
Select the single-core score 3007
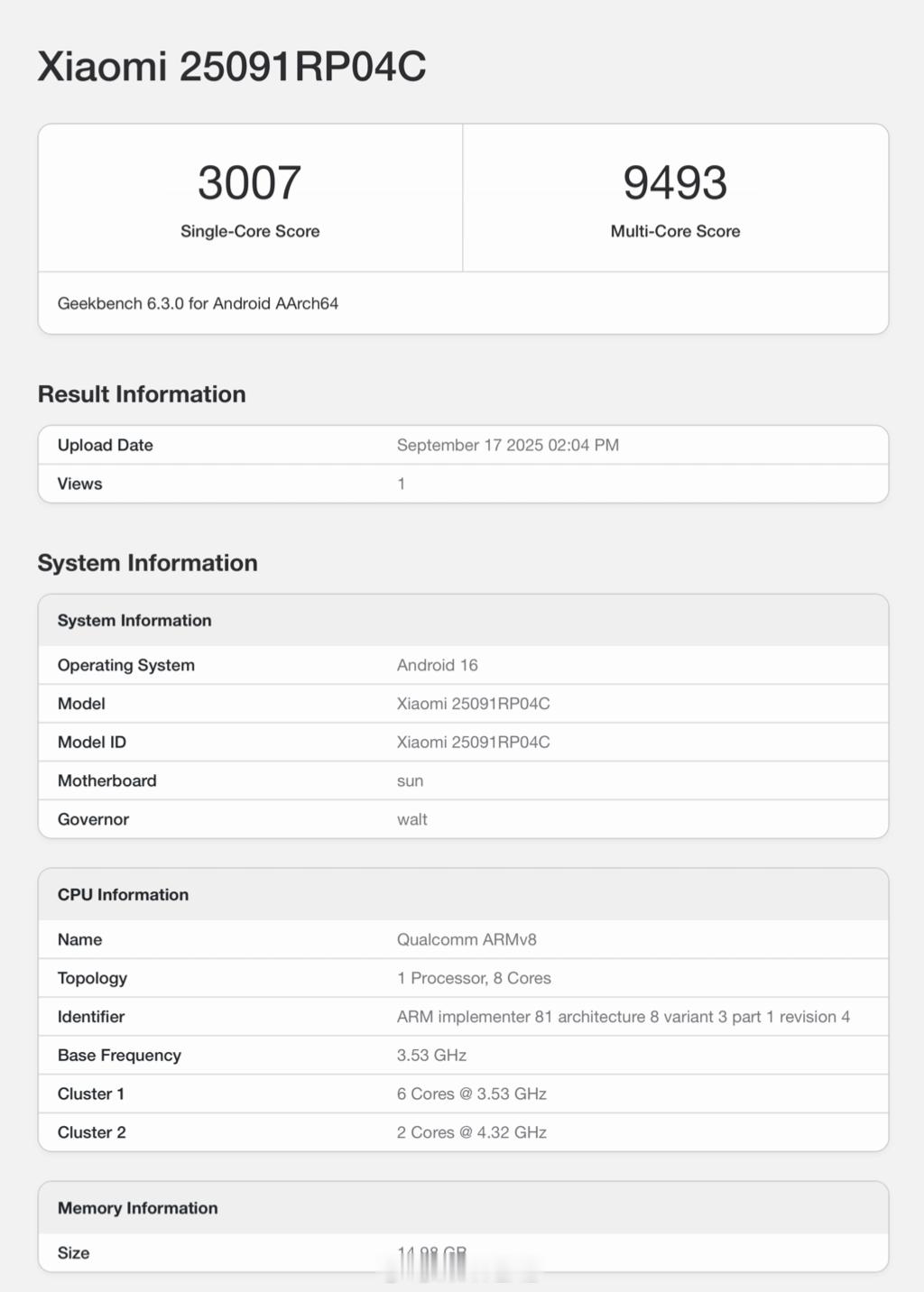[249, 182]
